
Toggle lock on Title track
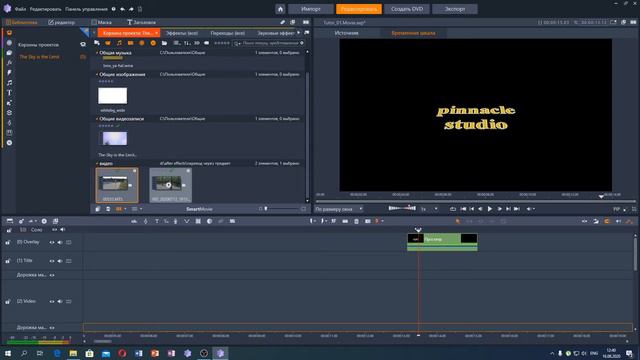(x=8, y=261)
